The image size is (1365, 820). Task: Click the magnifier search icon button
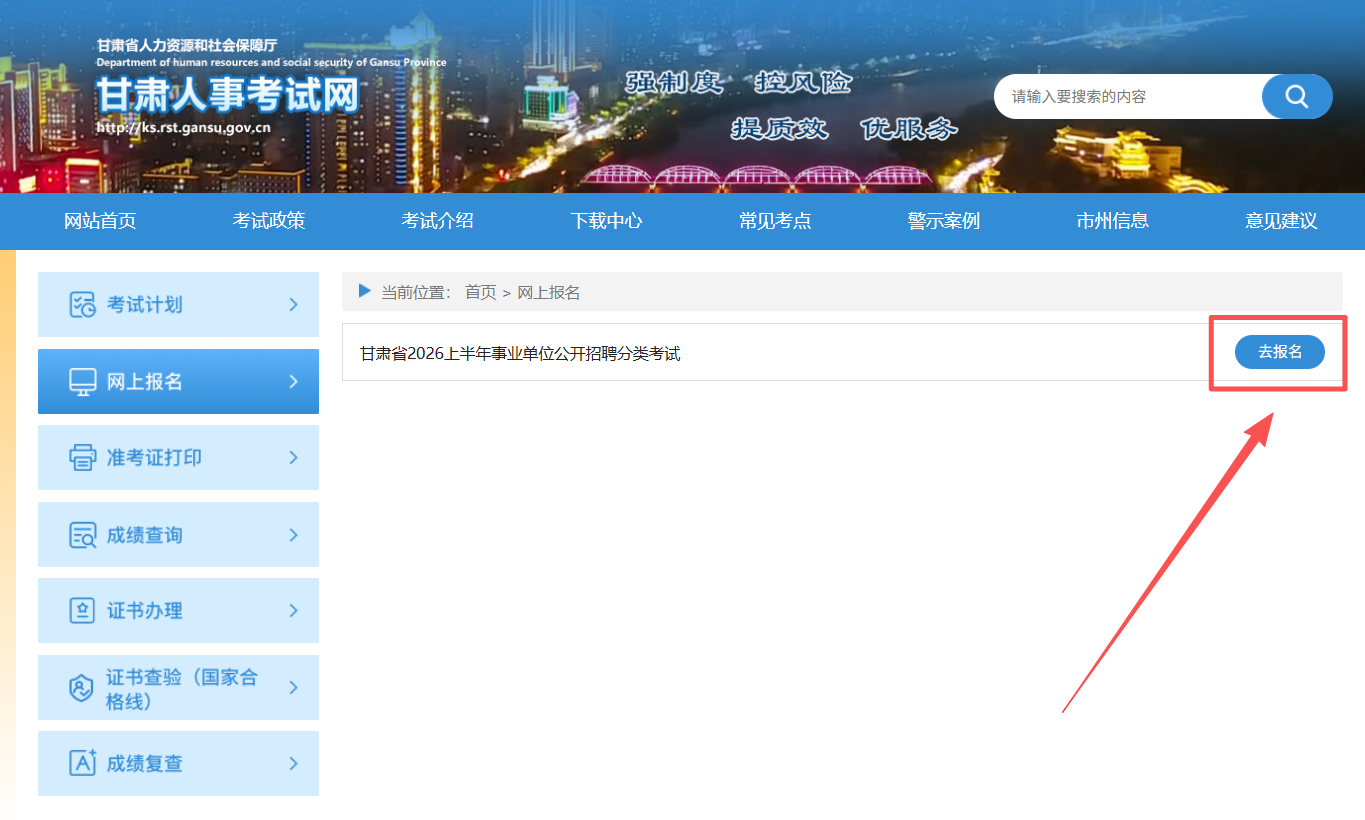tap(1296, 97)
